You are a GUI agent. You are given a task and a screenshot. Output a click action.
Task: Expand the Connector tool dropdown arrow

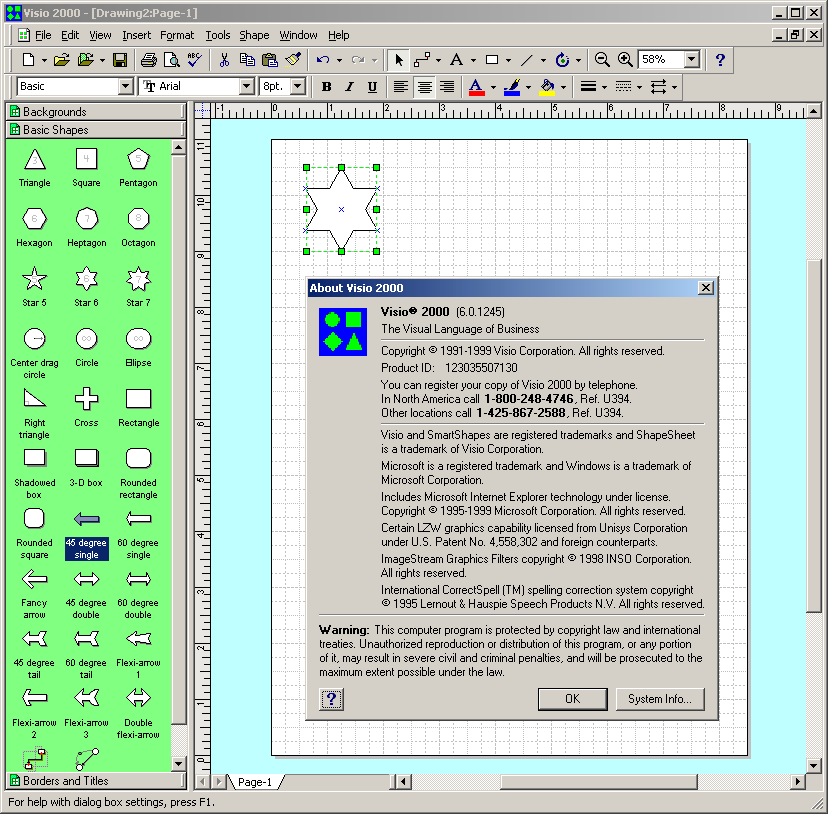tap(438, 60)
